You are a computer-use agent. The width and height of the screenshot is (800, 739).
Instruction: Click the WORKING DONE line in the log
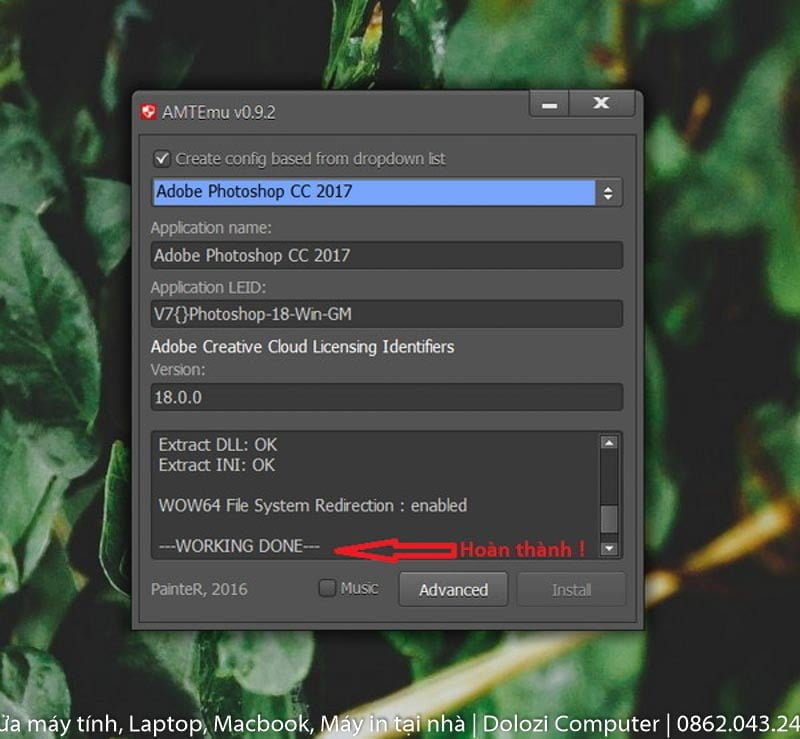pos(240,547)
